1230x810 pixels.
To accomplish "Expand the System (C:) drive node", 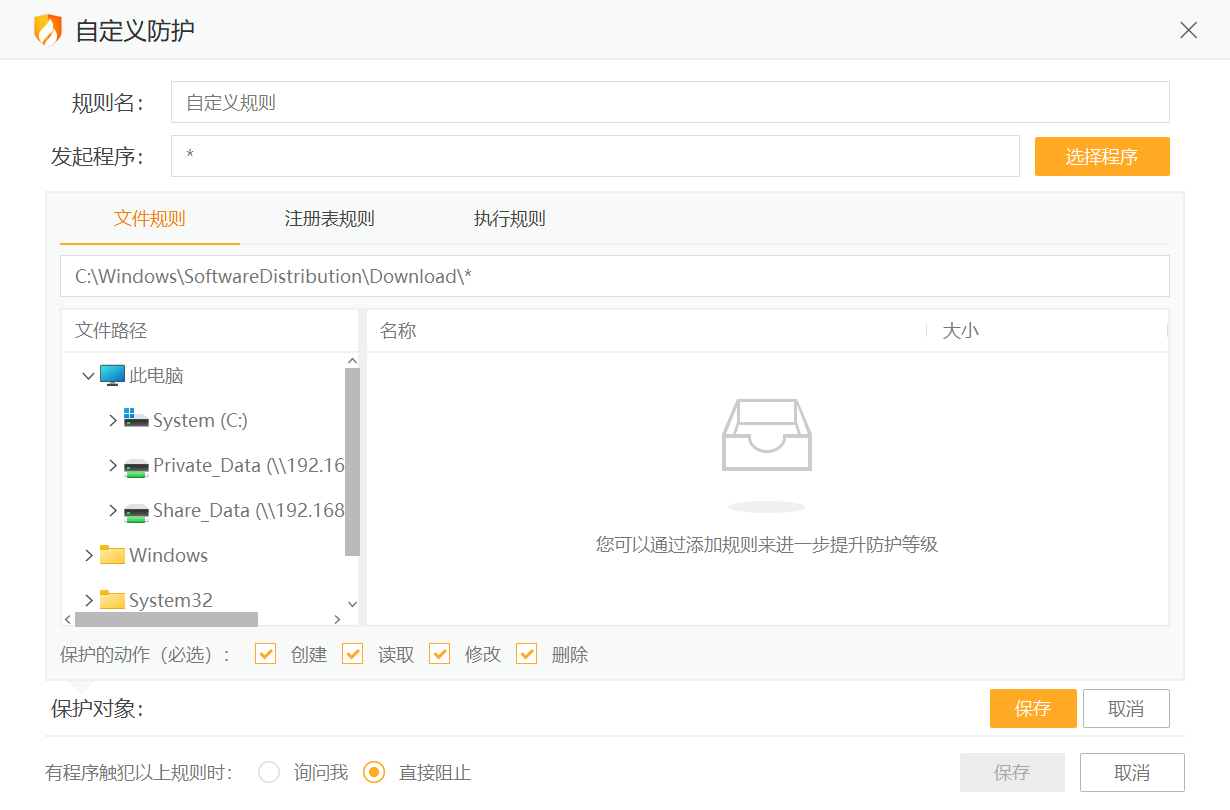I will tap(112, 421).
